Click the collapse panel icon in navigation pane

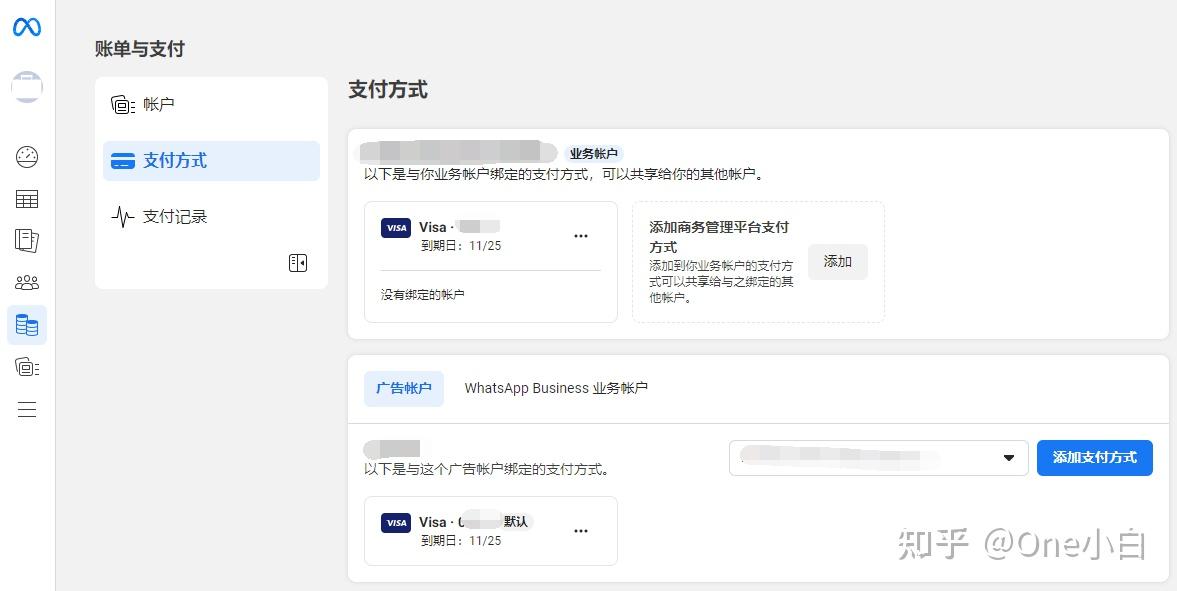tap(297, 262)
